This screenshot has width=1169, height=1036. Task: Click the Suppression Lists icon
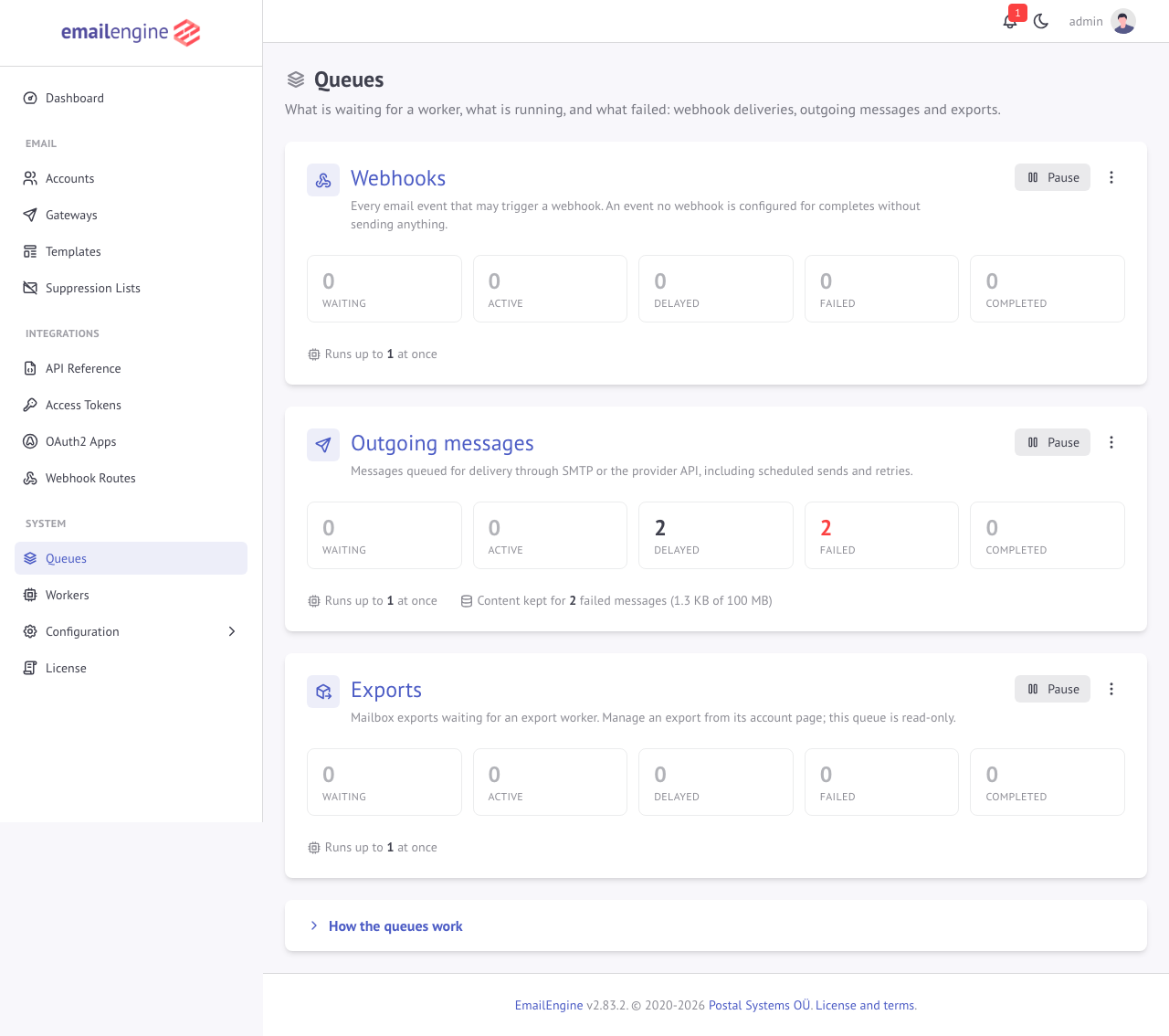(30, 288)
